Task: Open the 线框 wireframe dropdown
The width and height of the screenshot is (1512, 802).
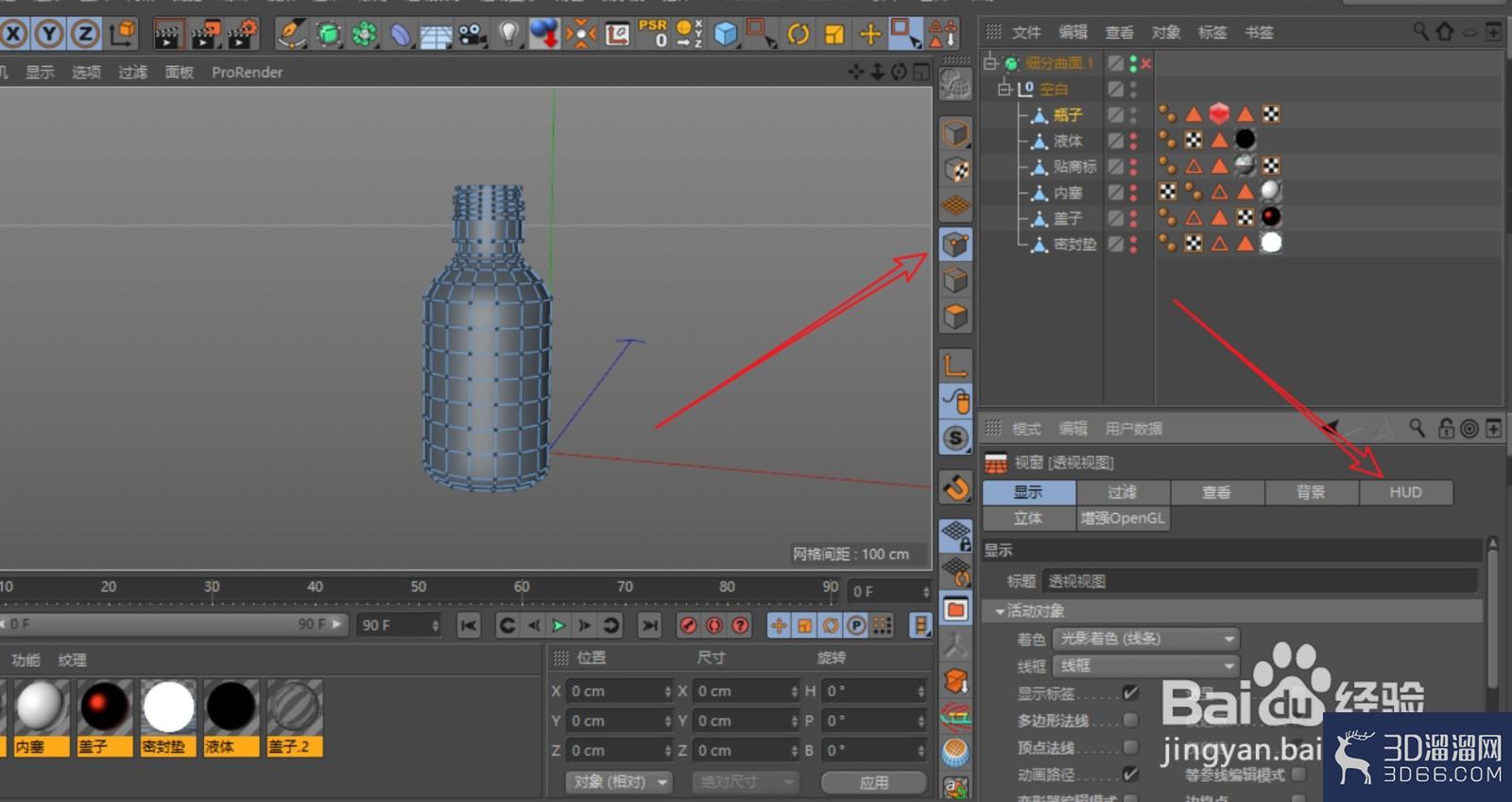Action: coord(1145,666)
